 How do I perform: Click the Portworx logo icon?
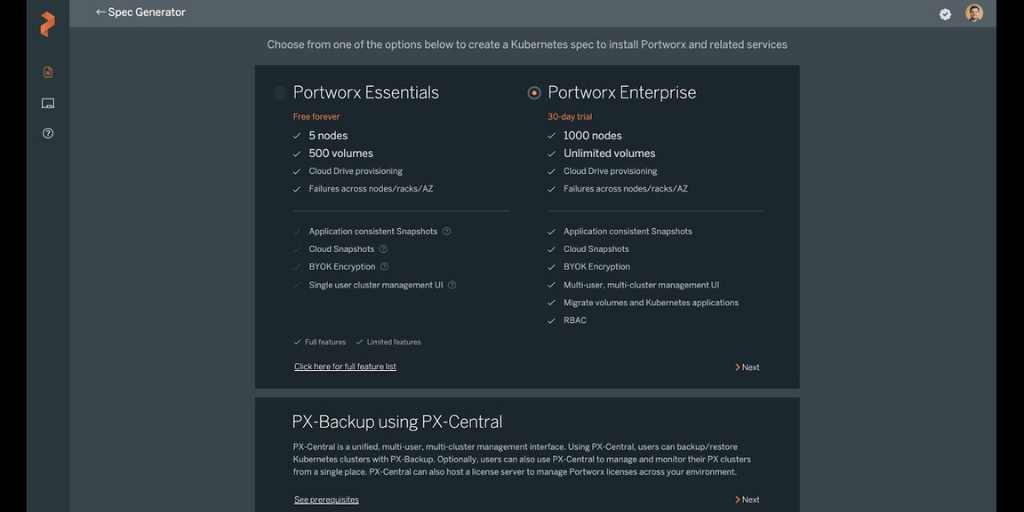(47, 24)
